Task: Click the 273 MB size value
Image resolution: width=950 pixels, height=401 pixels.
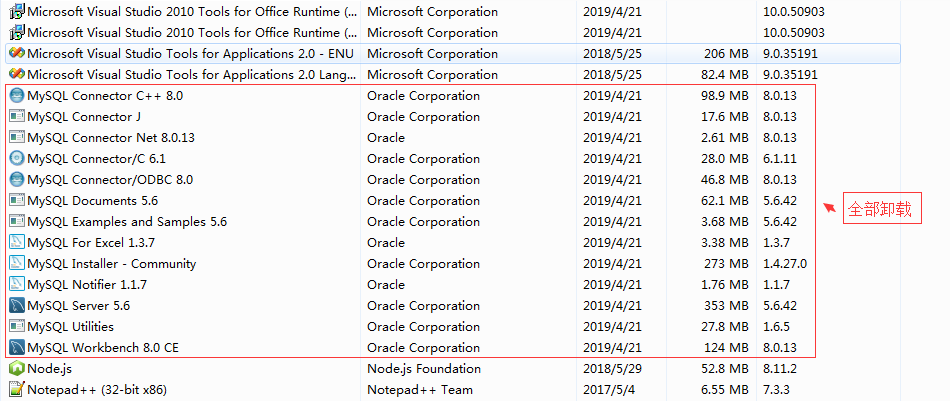Action: point(726,264)
